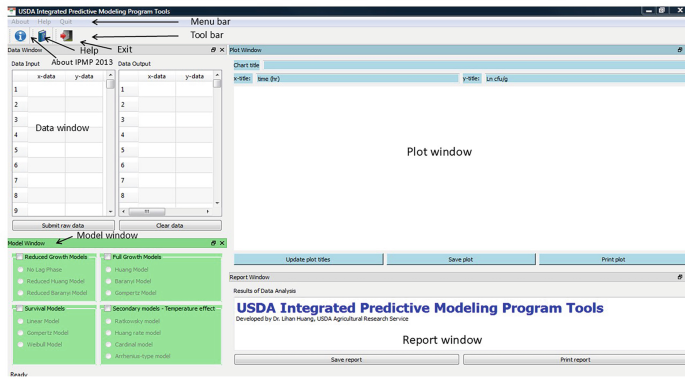Click the blue About info icon
Image resolution: width=685 pixels, height=385 pixels.
pyautogui.click(x=20, y=36)
